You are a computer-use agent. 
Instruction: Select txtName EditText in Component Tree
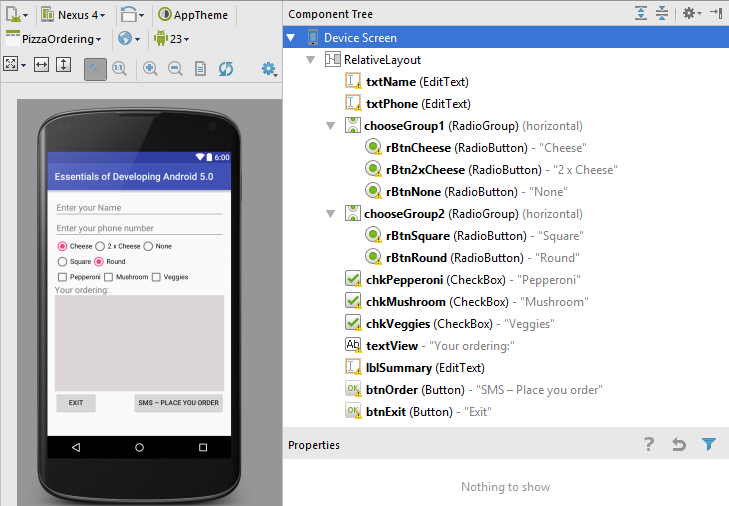407,82
